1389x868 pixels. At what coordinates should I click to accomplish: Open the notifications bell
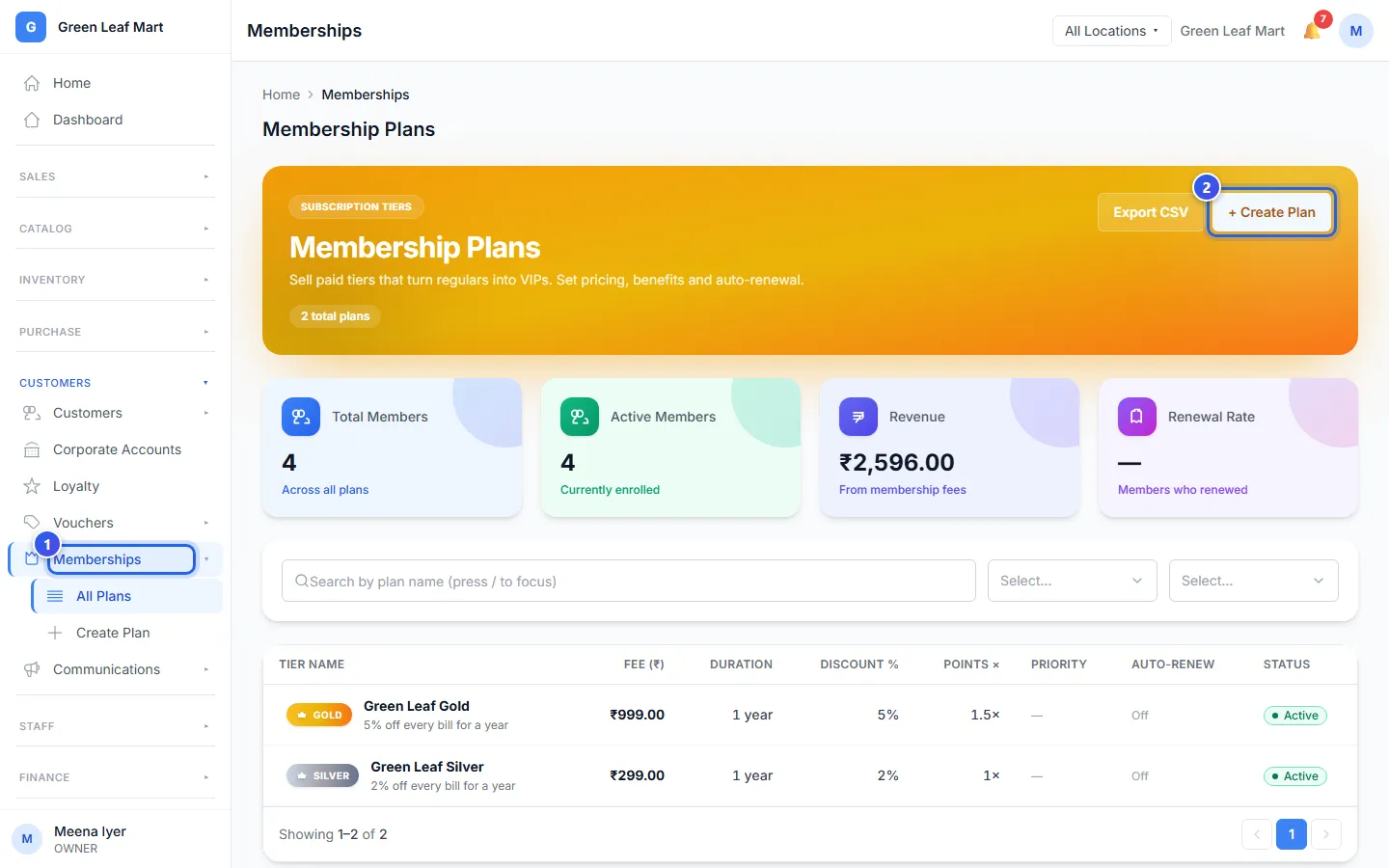click(1312, 31)
